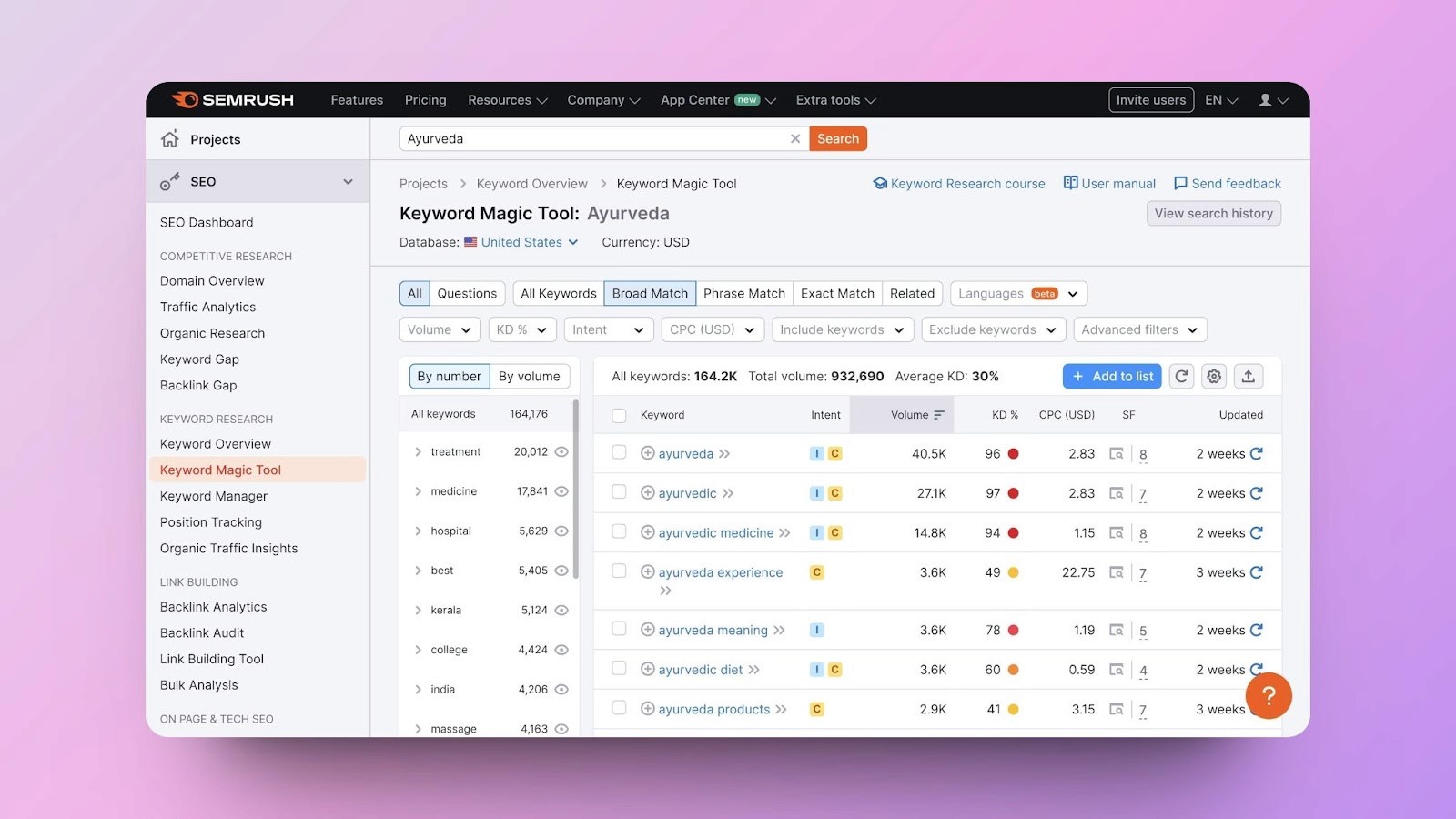Open Keyword Overview breadcrumb link

point(531,183)
